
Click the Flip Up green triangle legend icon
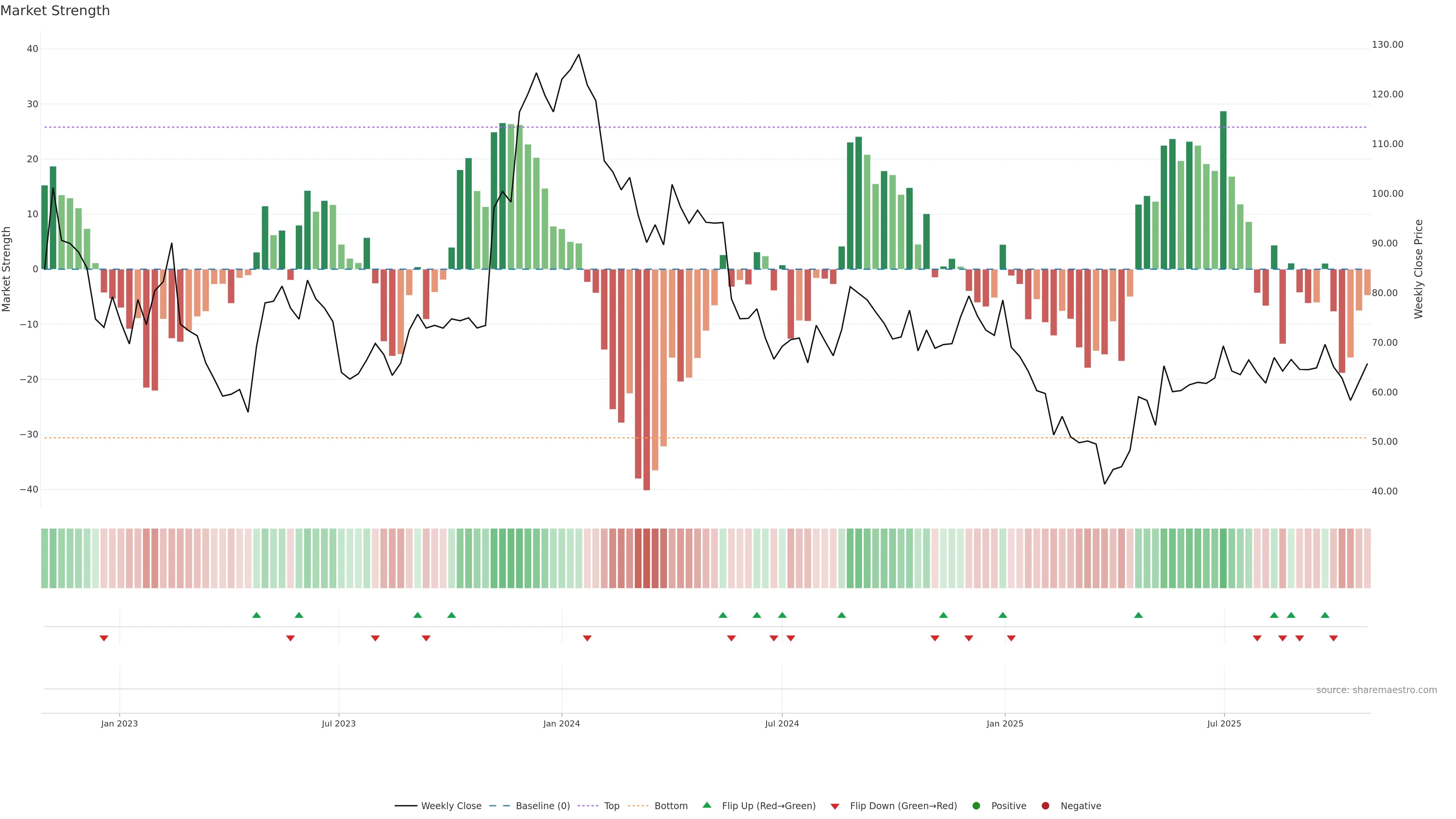point(706,805)
